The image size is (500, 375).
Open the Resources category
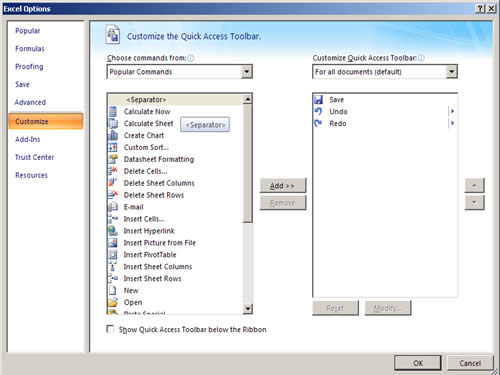(32, 175)
